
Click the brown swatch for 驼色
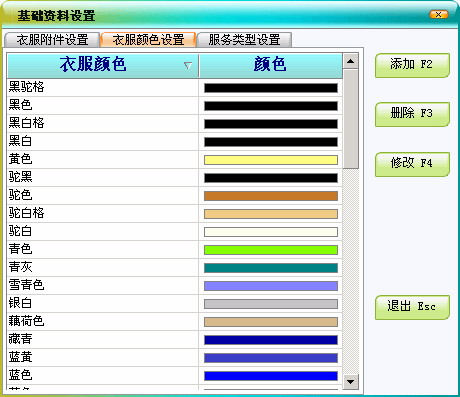tap(271, 196)
